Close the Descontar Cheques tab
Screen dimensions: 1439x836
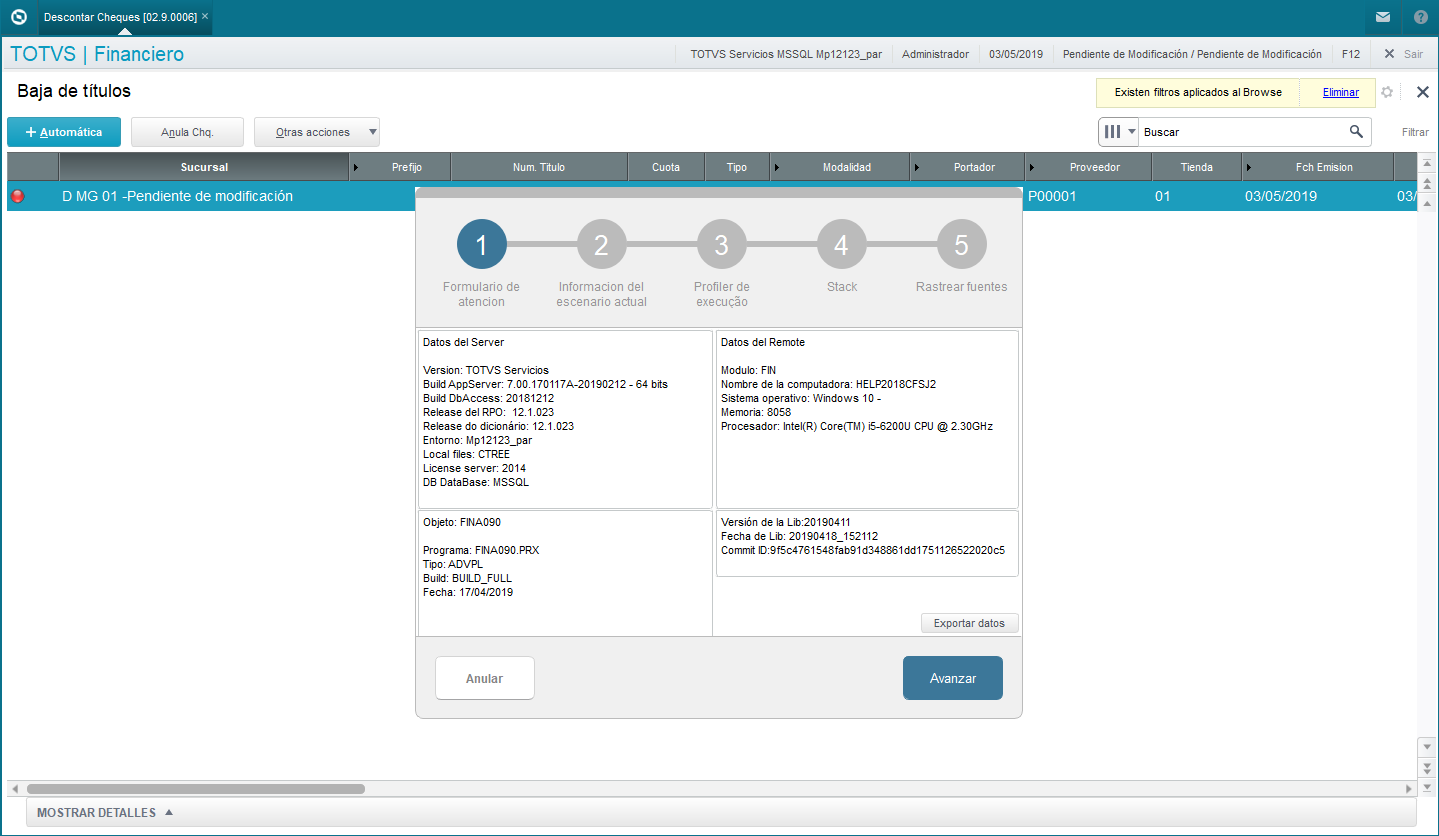(205, 17)
